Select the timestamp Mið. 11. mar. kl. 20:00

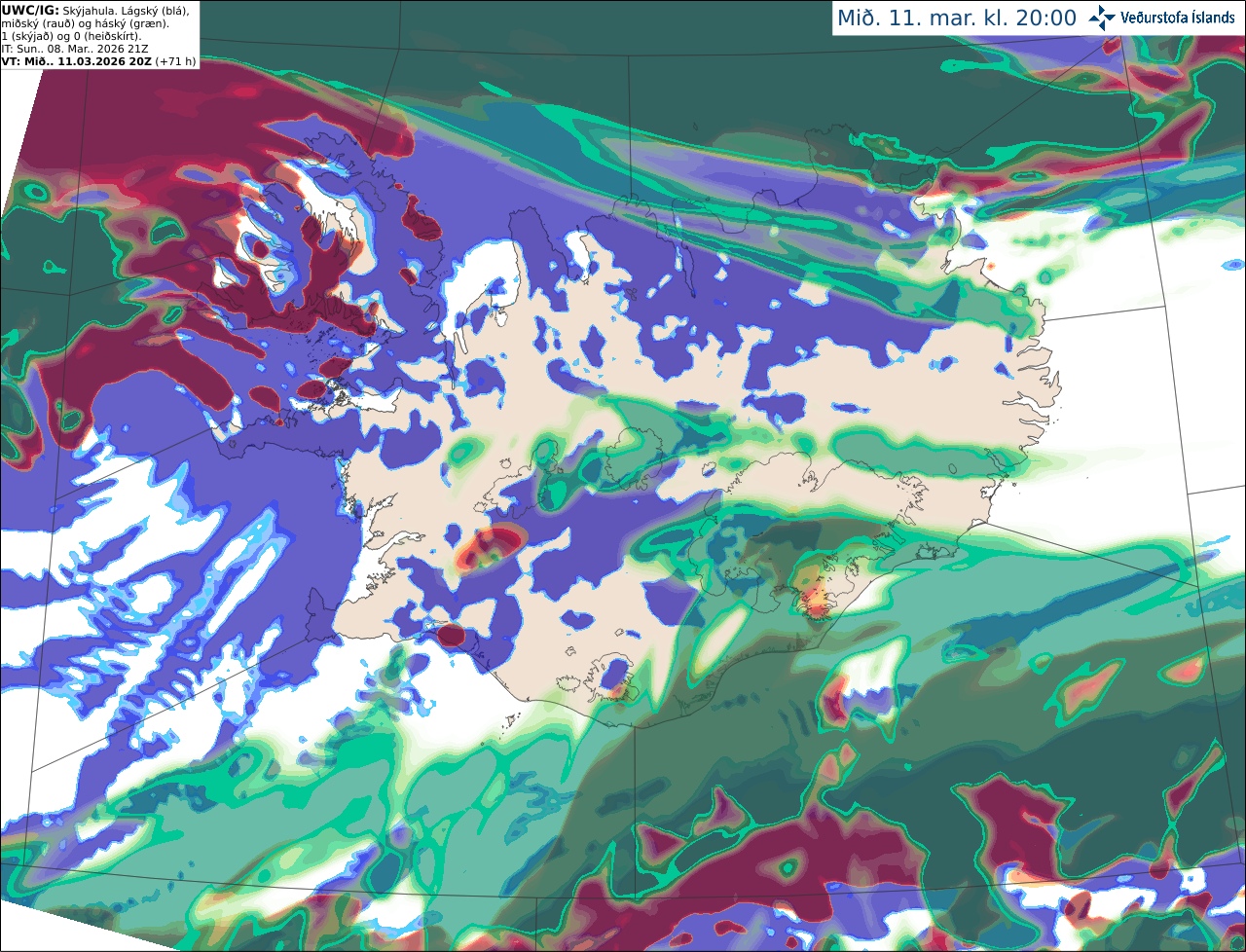coord(957,18)
